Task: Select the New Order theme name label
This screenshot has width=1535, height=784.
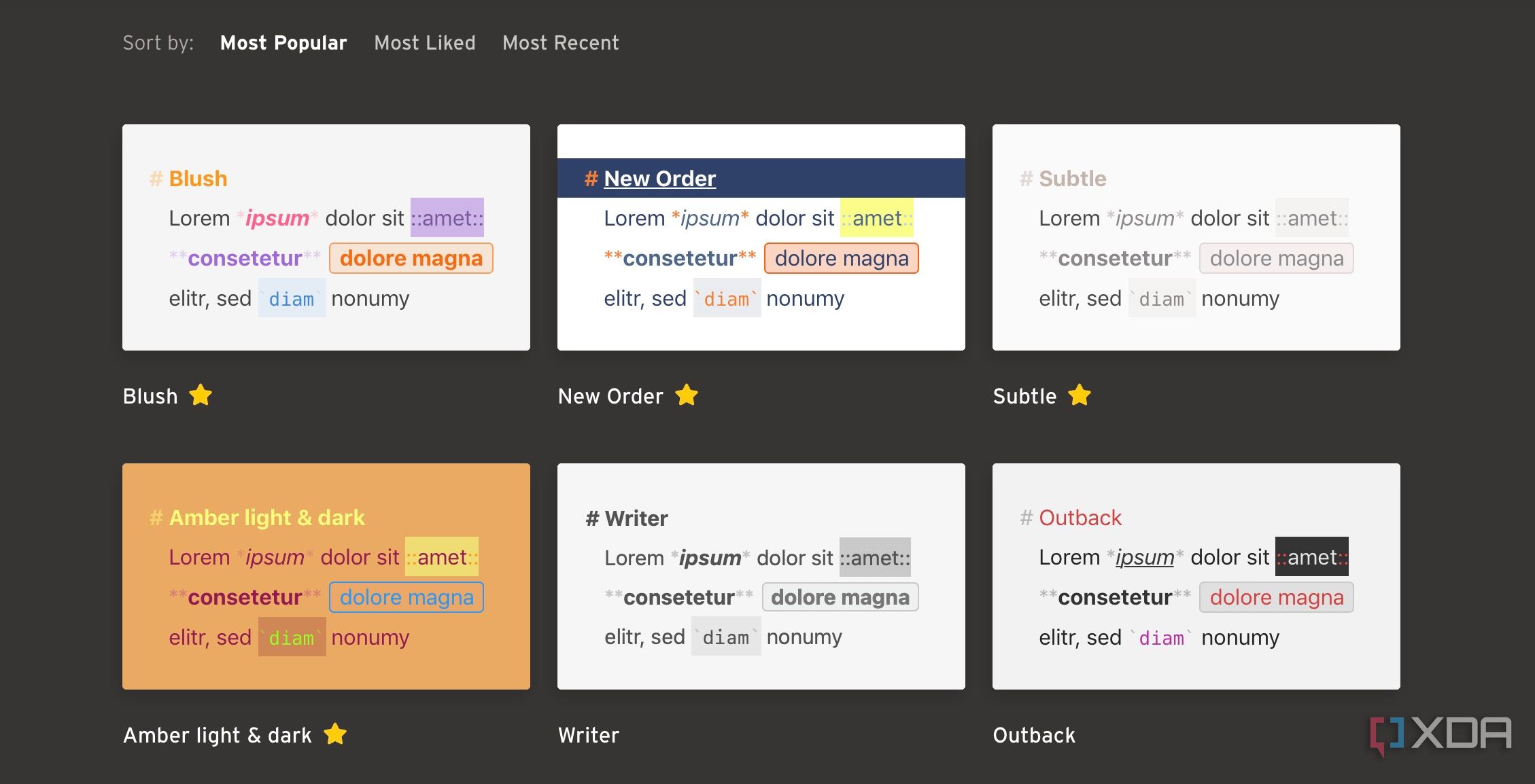Action: [x=610, y=396]
